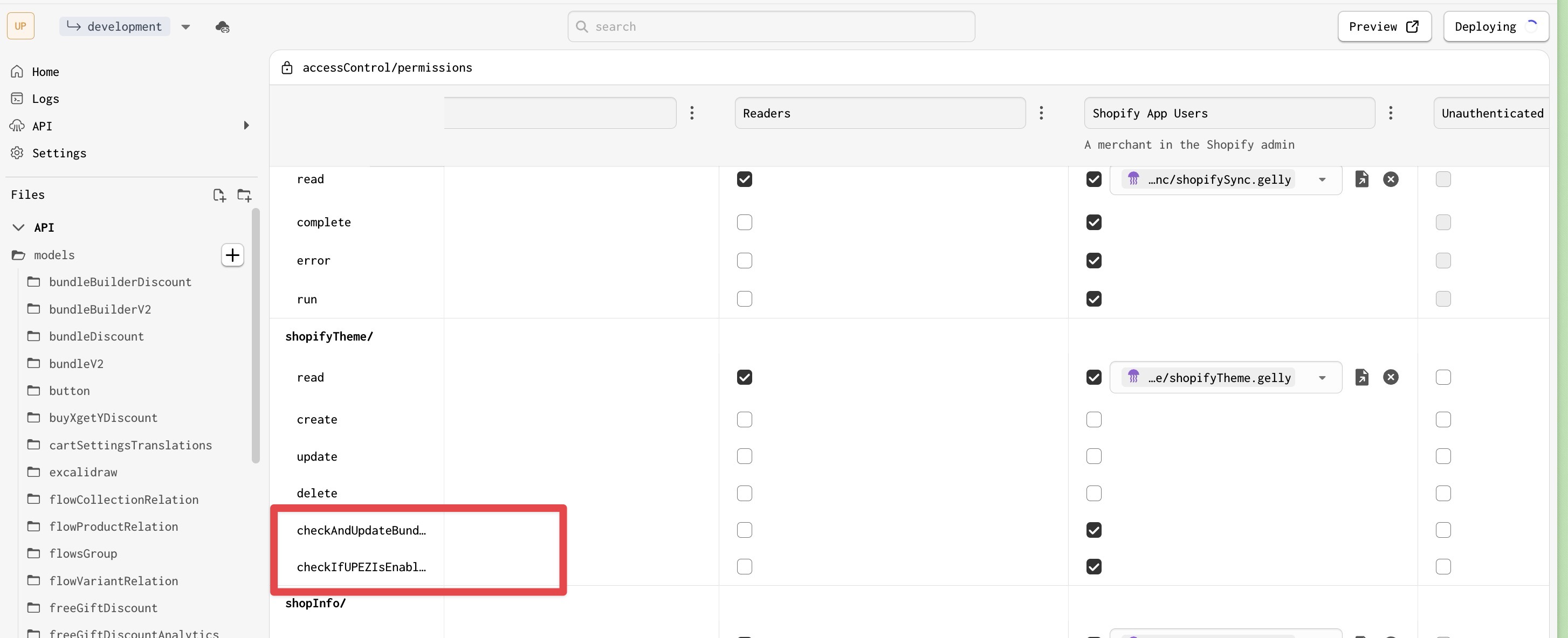Open shopifyTheme.gelly filter file icon
1568x638 pixels.
[1361, 377]
